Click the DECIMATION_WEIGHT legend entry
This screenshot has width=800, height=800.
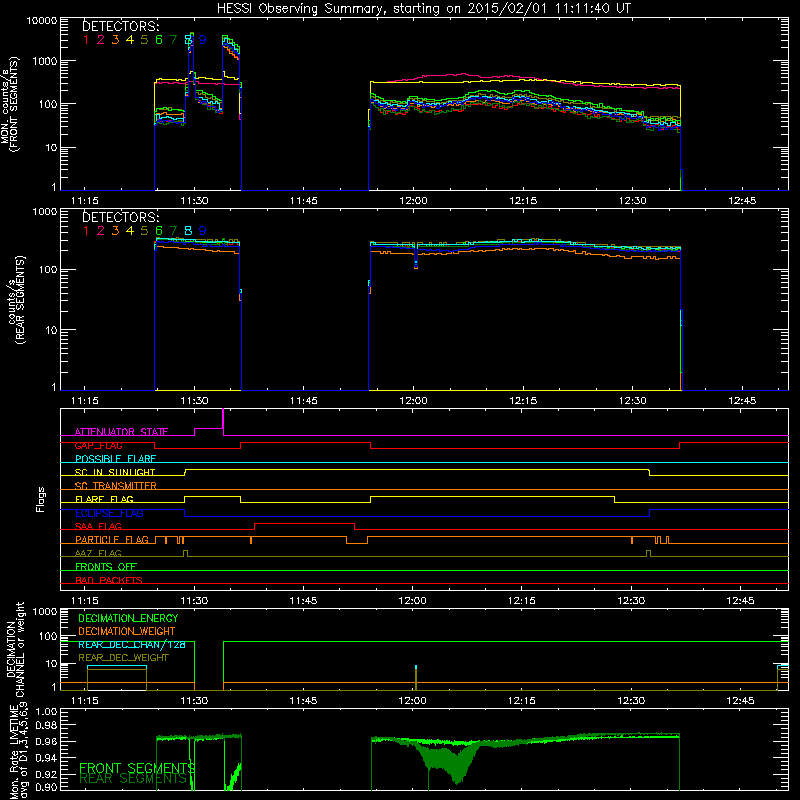pyautogui.click(x=127, y=631)
